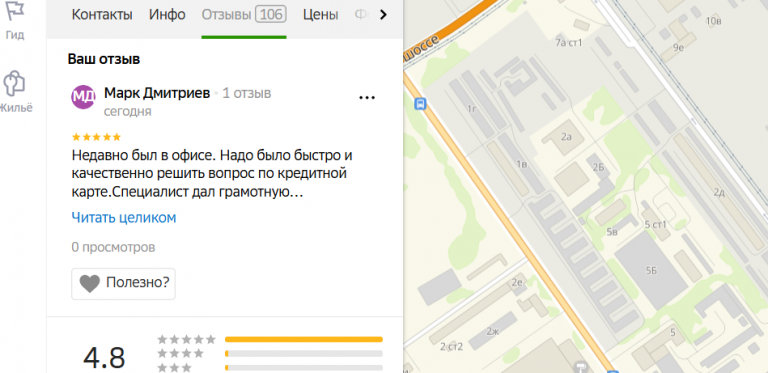Click the 1 отзыв review count
The image size is (768, 373).
tap(246, 93)
